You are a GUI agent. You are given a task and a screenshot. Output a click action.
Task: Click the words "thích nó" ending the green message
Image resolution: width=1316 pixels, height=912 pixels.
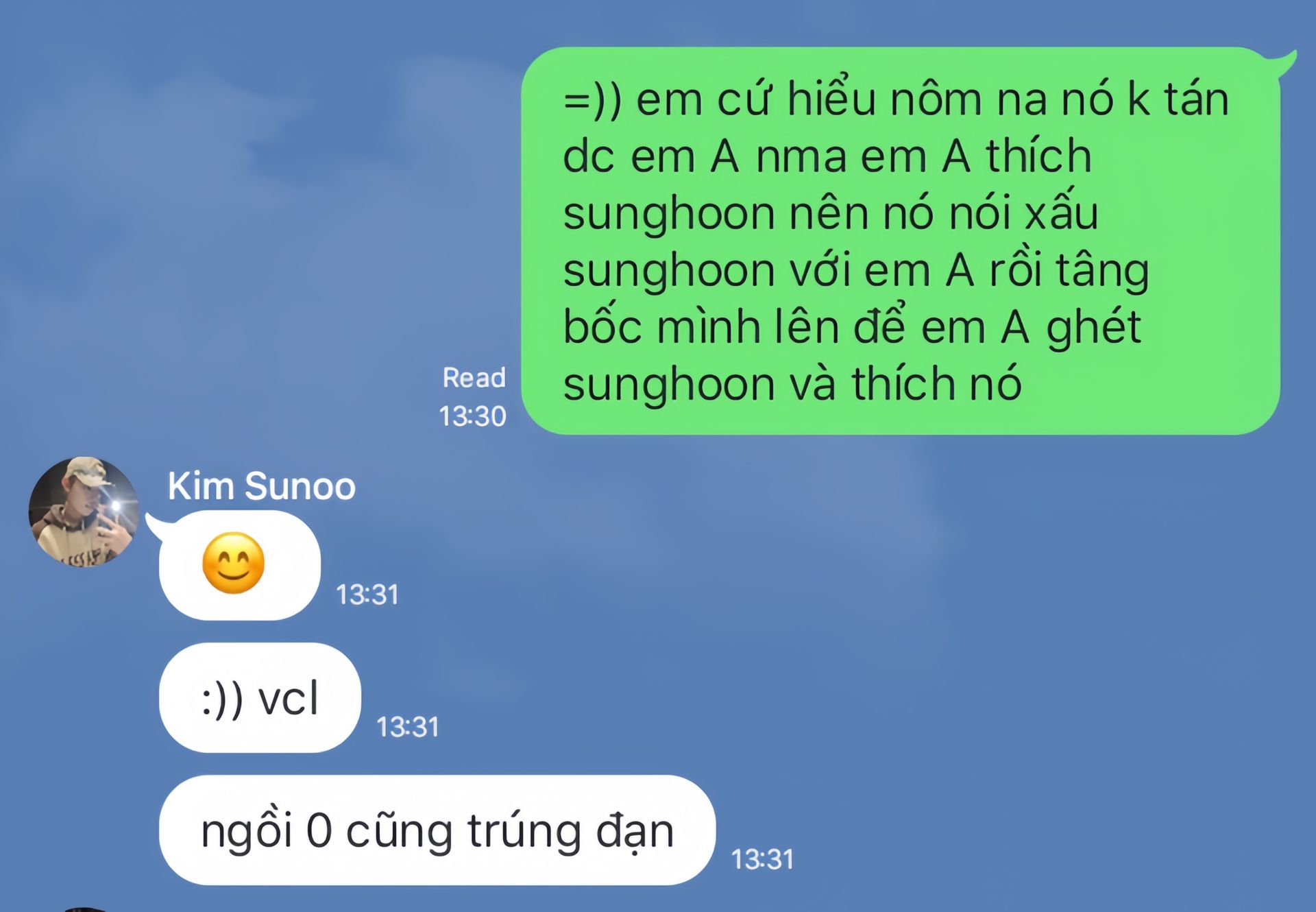tap(936, 383)
